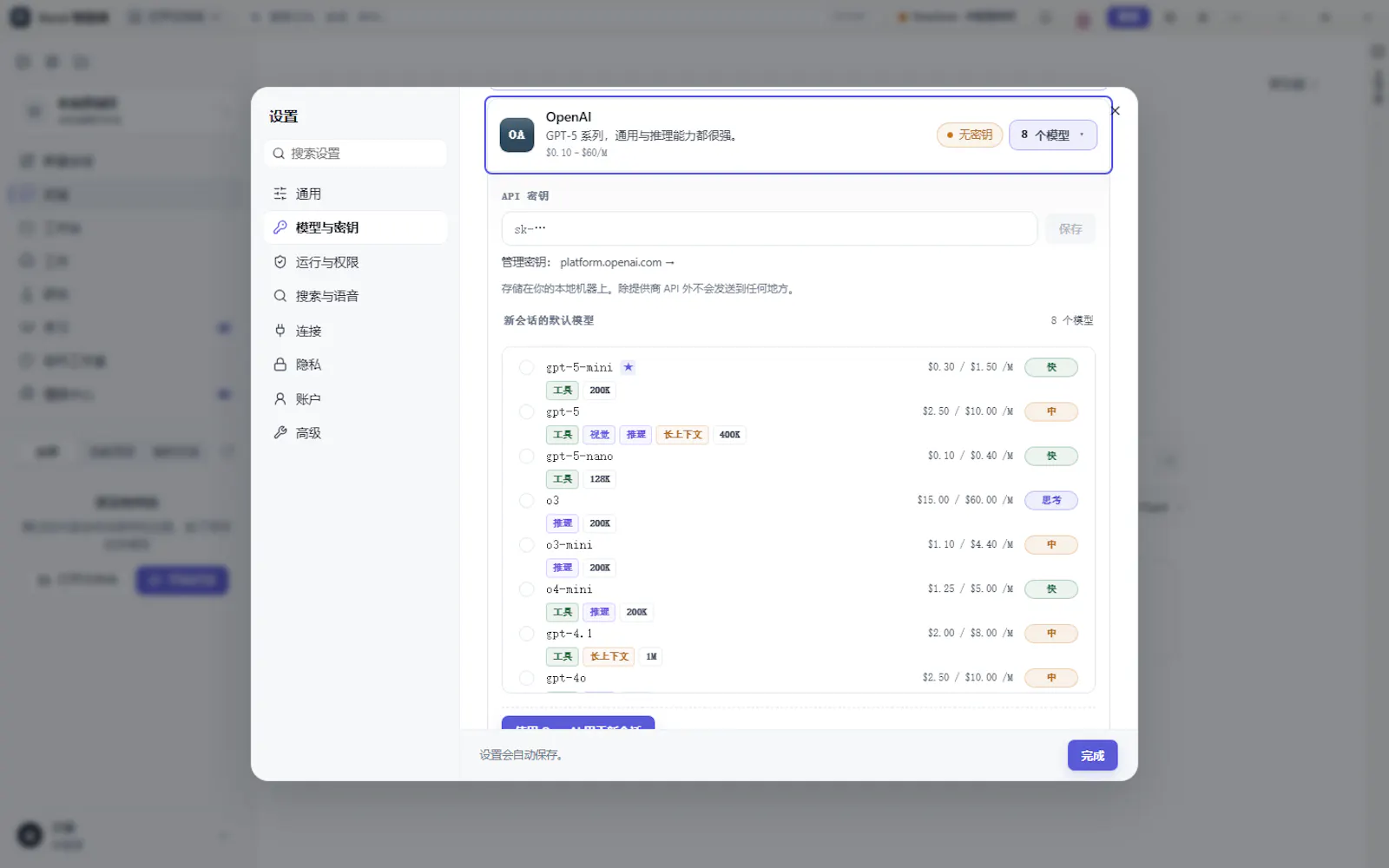Select gpt-5-nano radio button
The height and width of the screenshot is (868, 1389).
coord(526,456)
